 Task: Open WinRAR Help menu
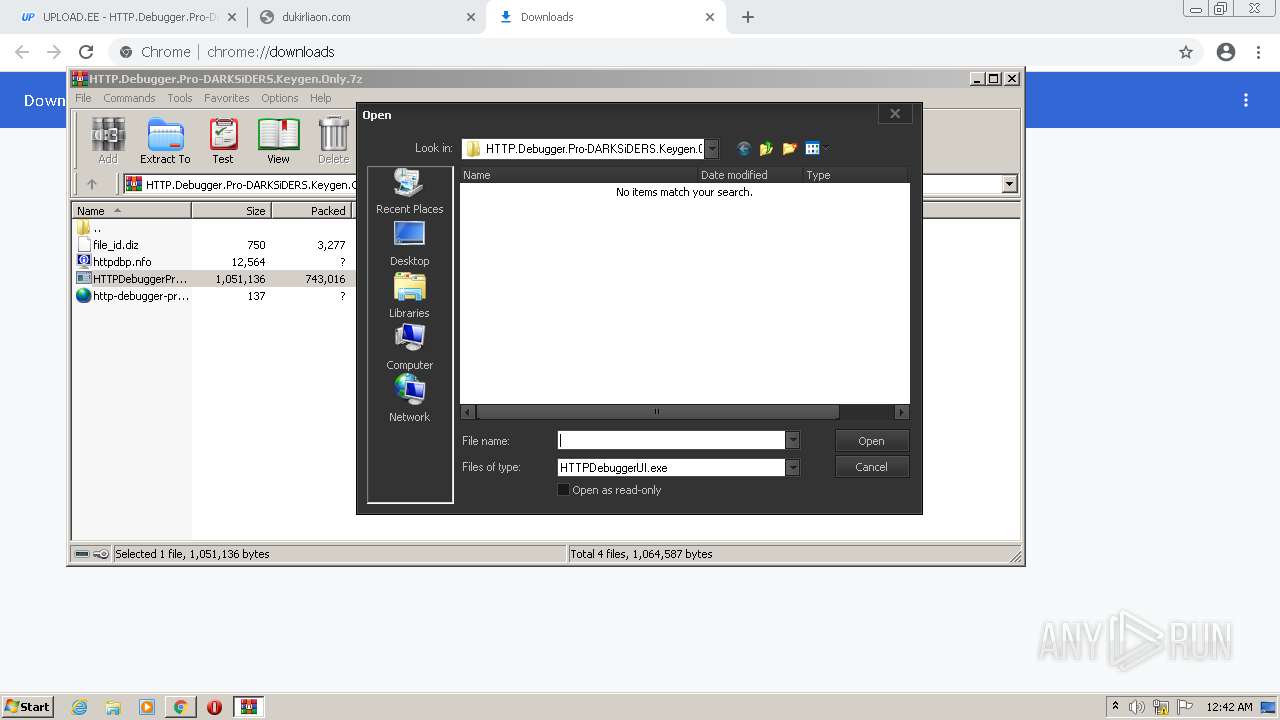point(320,98)
